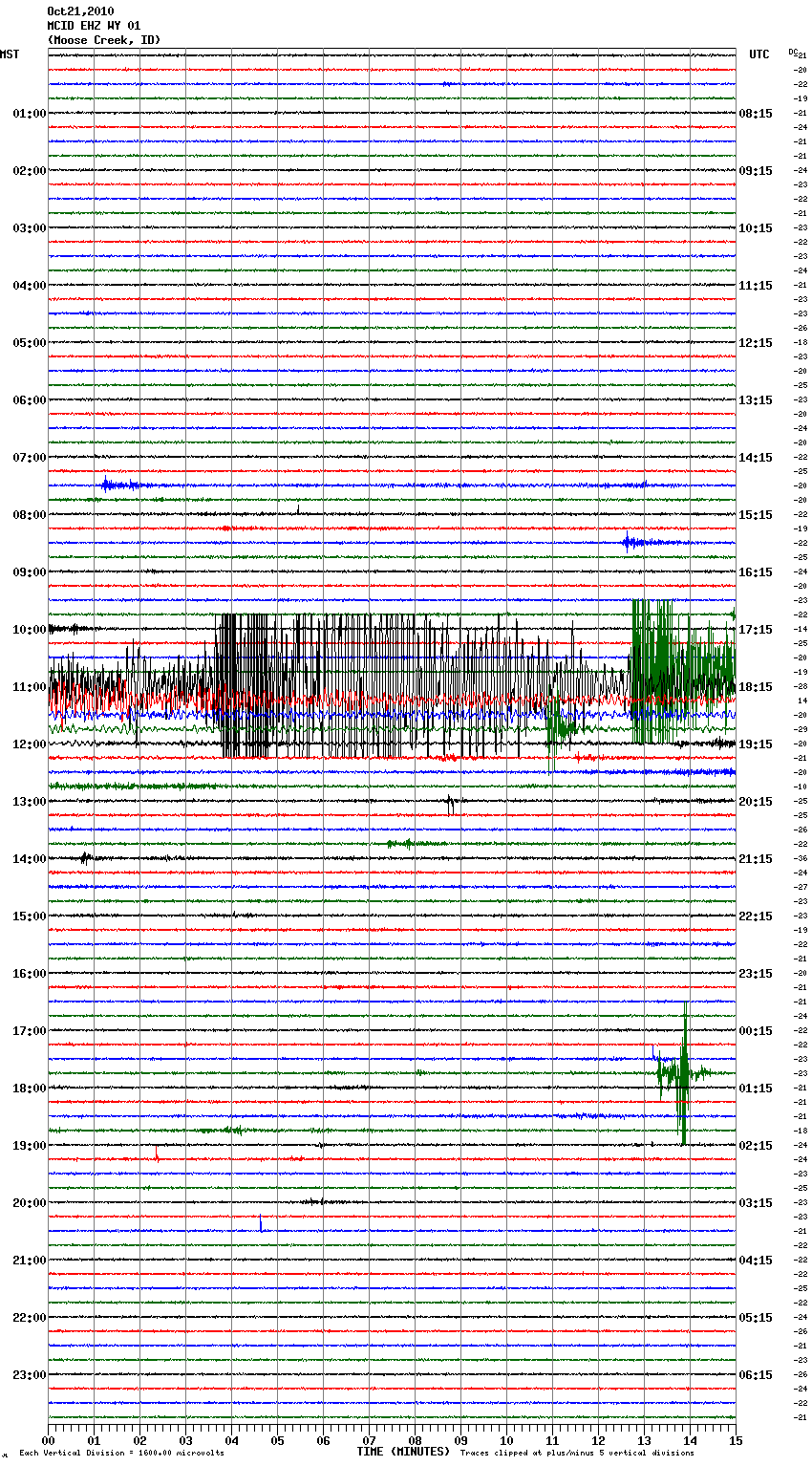The height and width of the screenshot is (1466, 812).
Task: Select the 15:00 MST time label
Action: pyautogui.click(x=29, y=916)
